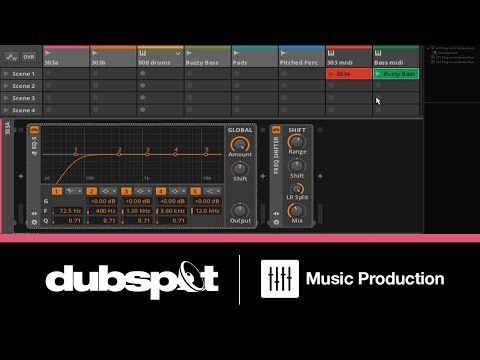Click the Freq Shifter Mix knob
The image size is (480, 360).
297,211
